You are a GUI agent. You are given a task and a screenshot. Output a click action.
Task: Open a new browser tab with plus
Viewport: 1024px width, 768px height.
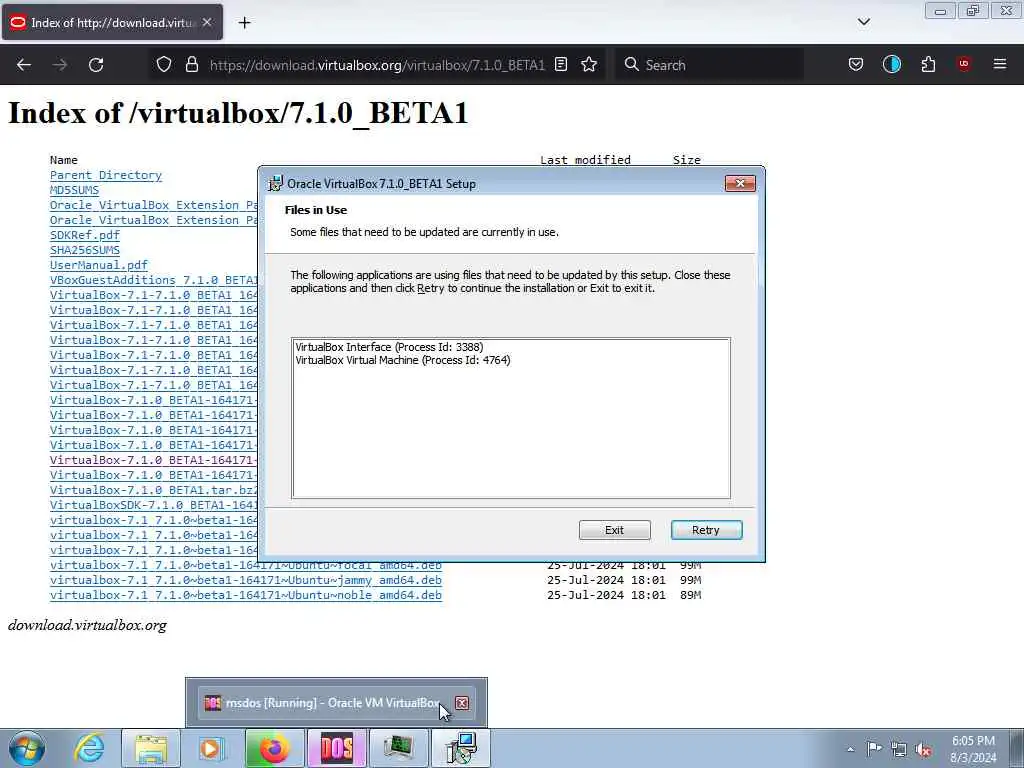(x=244, y=23)
